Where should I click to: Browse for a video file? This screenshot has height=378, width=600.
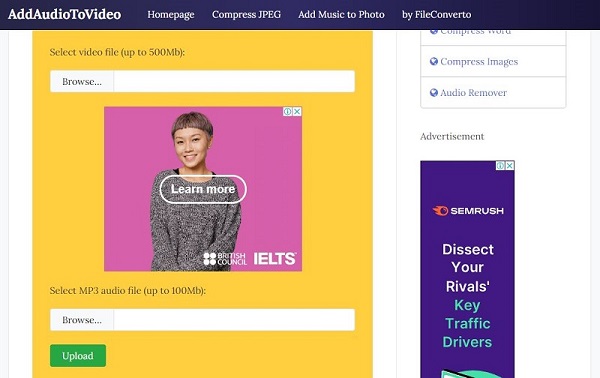(x=82, y=81)
